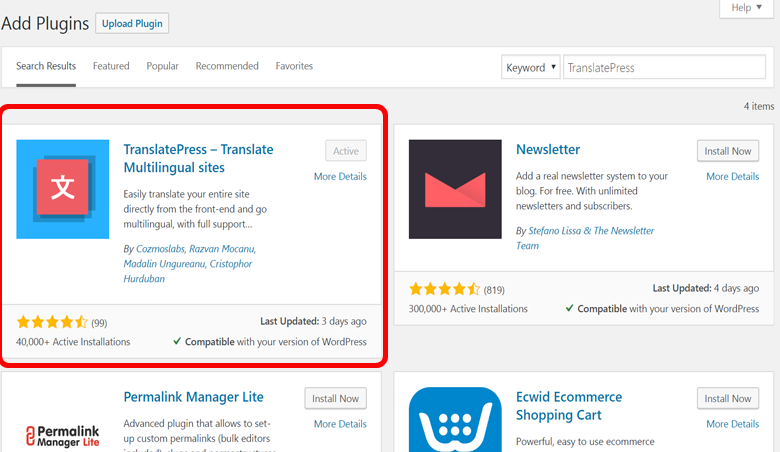Switch to the Search Results tab
This screenshot has height=452, width=780.
click(x=46, y=66)
